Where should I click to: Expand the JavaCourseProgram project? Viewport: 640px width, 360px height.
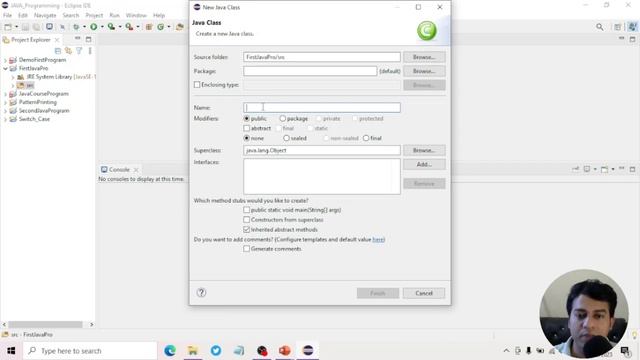[x=5, y=94]
